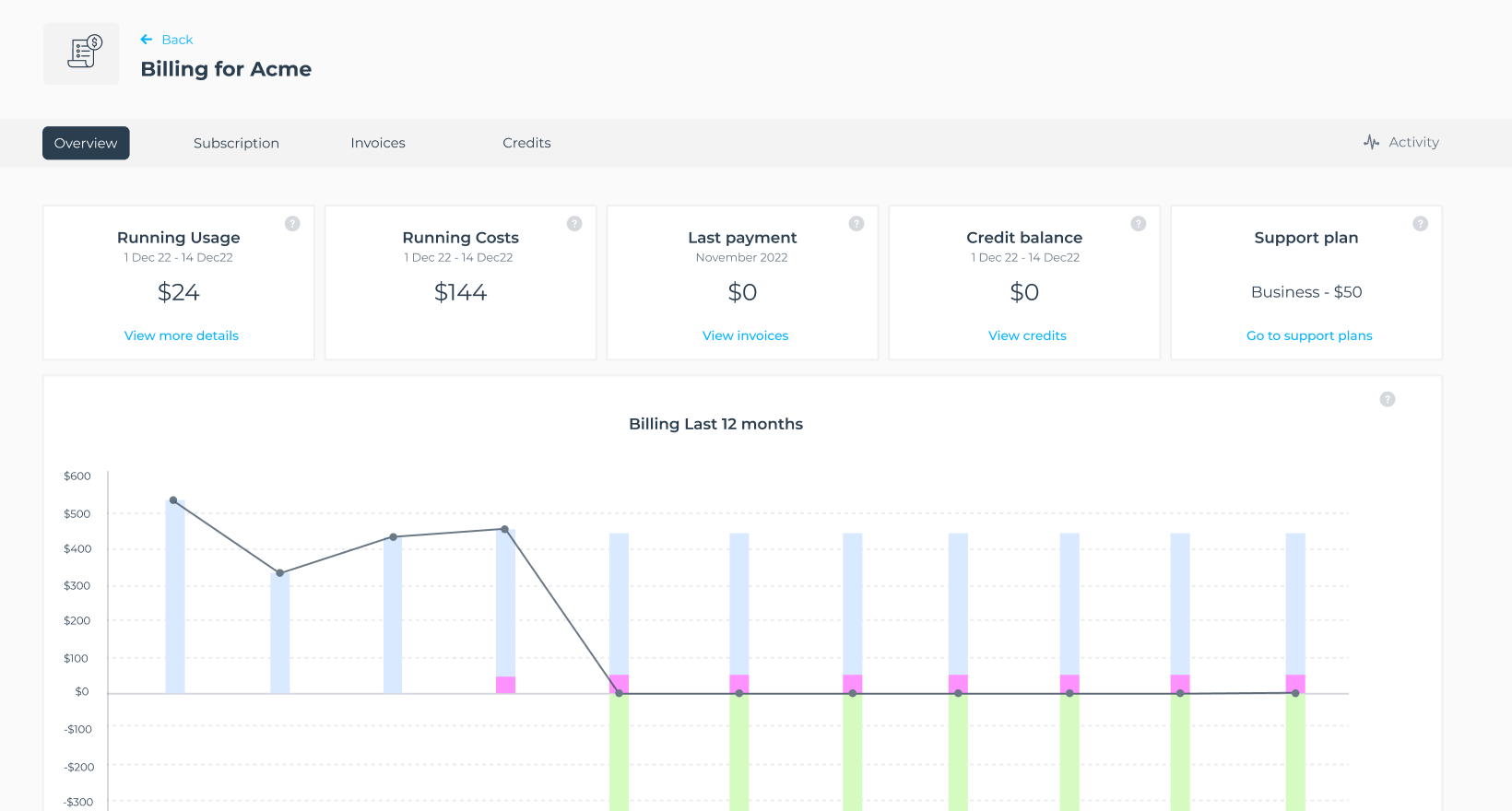This screenshot has height=811, width=1512.
Task: Follow the View credits link
Action: 1027,335
